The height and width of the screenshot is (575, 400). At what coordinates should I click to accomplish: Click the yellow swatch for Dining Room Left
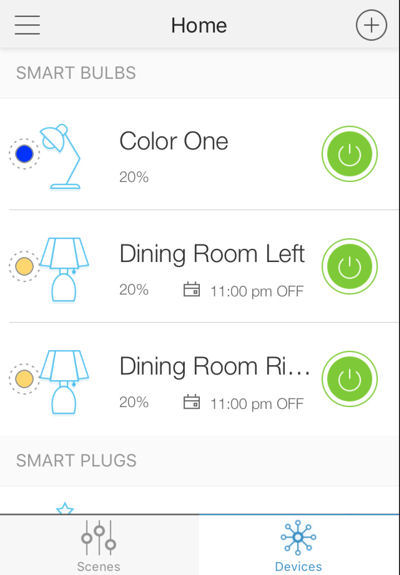[25, 267]
